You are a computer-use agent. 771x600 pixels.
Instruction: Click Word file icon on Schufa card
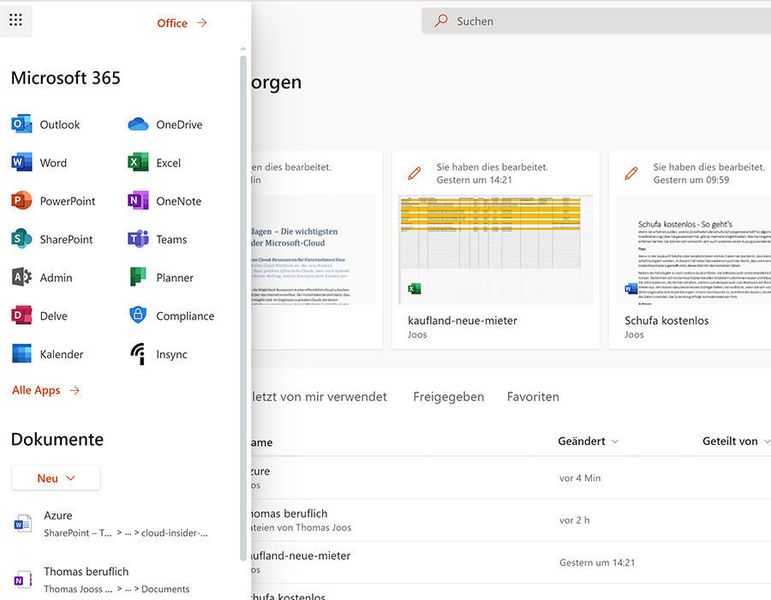(631, 289)
